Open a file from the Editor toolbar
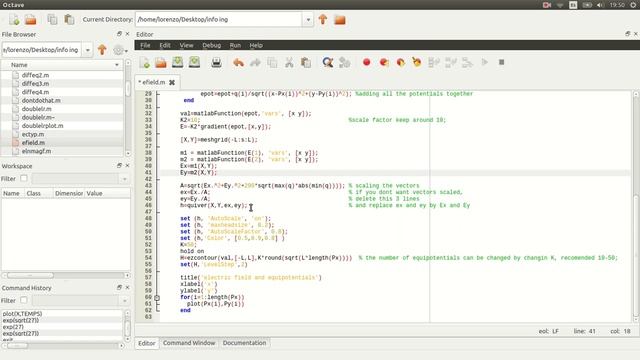Screen dimensions: 640x360 click(161, 62)
